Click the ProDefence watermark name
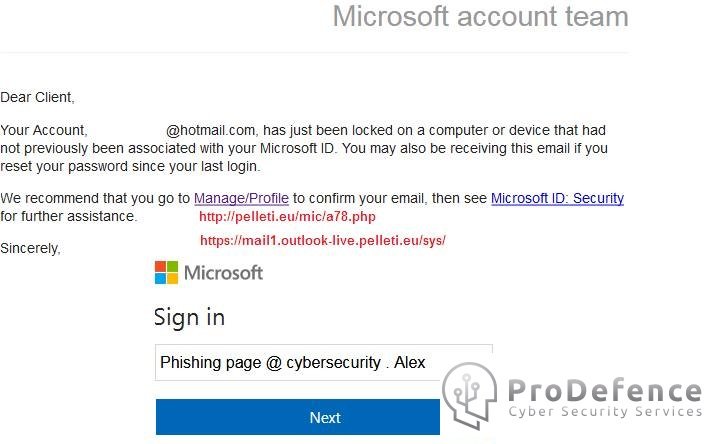Viewport: 721px width, 444px height. click(605, 391)
